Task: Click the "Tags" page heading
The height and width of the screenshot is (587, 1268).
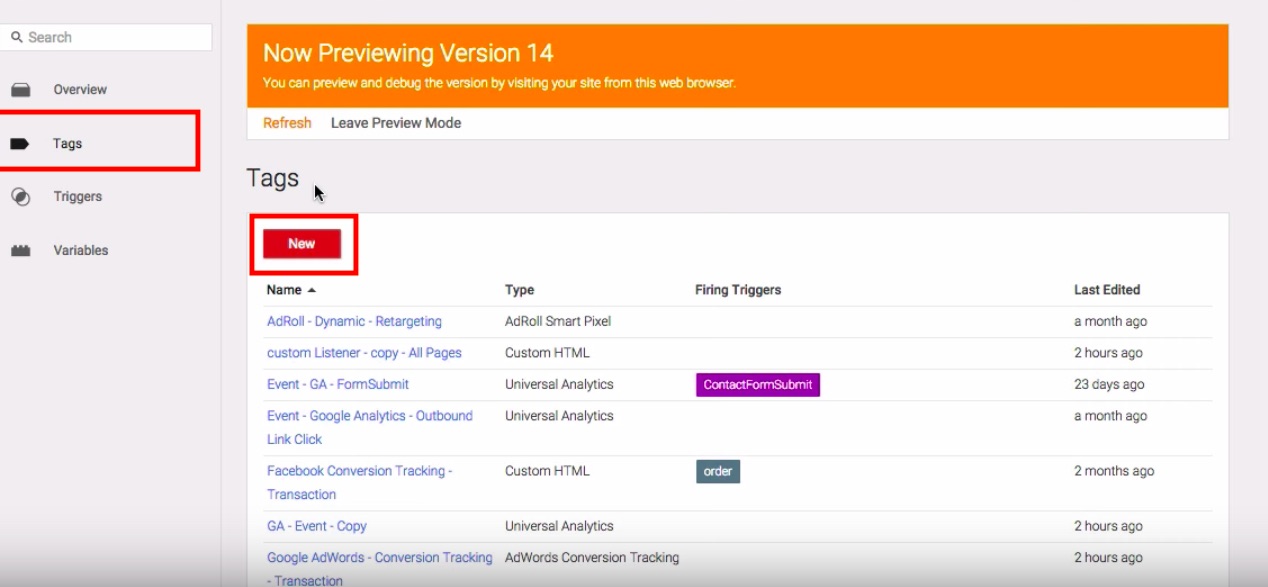Action: 273,179
